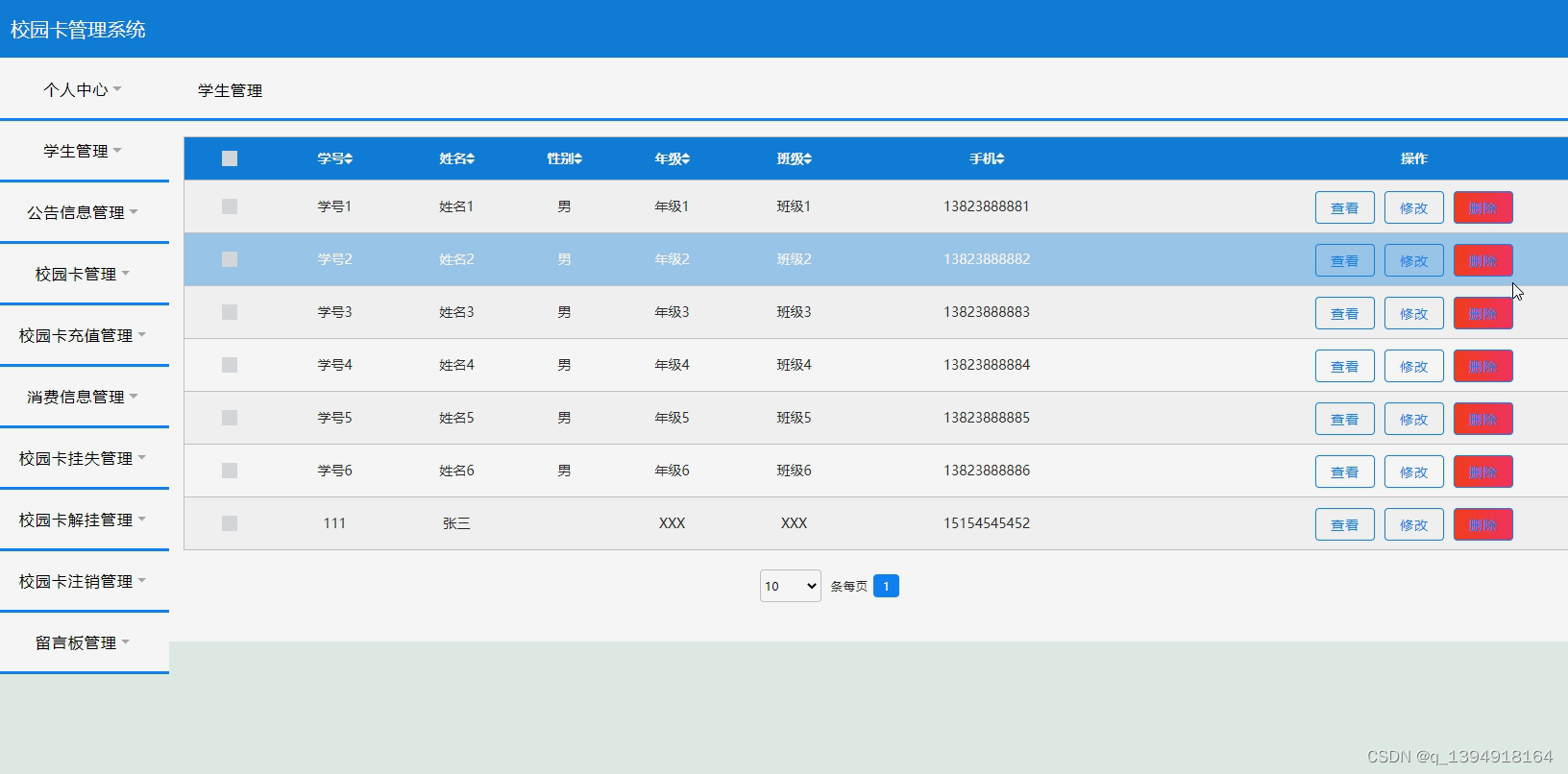The height and width of the screenshot is (774, 1568).
Task: Check the checkbox for 学号3 row
Action: [230, 312]
